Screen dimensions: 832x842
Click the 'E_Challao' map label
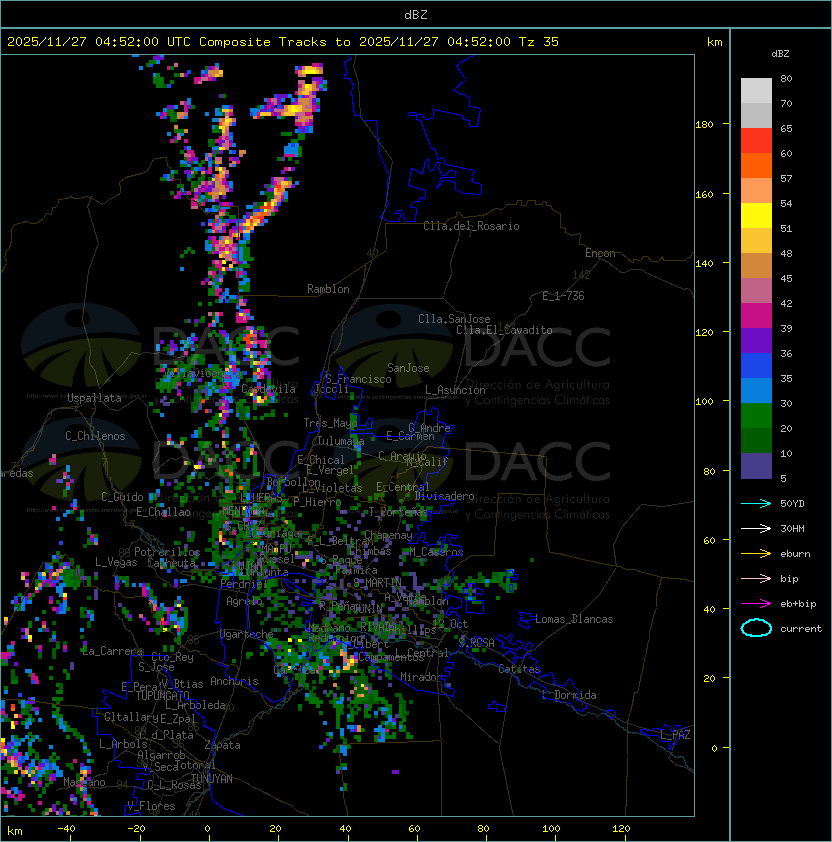pos(163,512)
